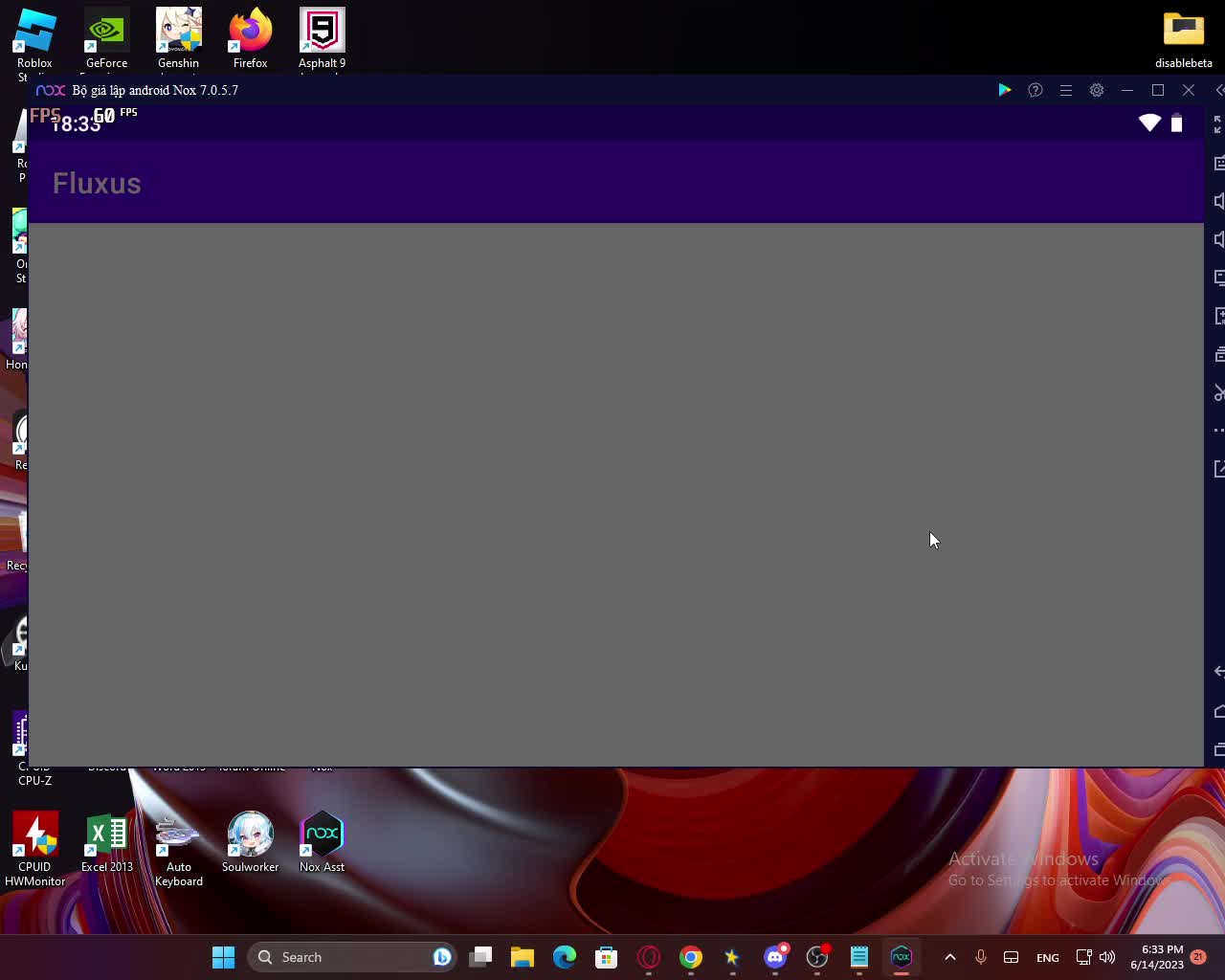Image resolution: width=1225 pixels, height=980 pixels.
Task: Click the Fluxus app title
Action: 97,183
